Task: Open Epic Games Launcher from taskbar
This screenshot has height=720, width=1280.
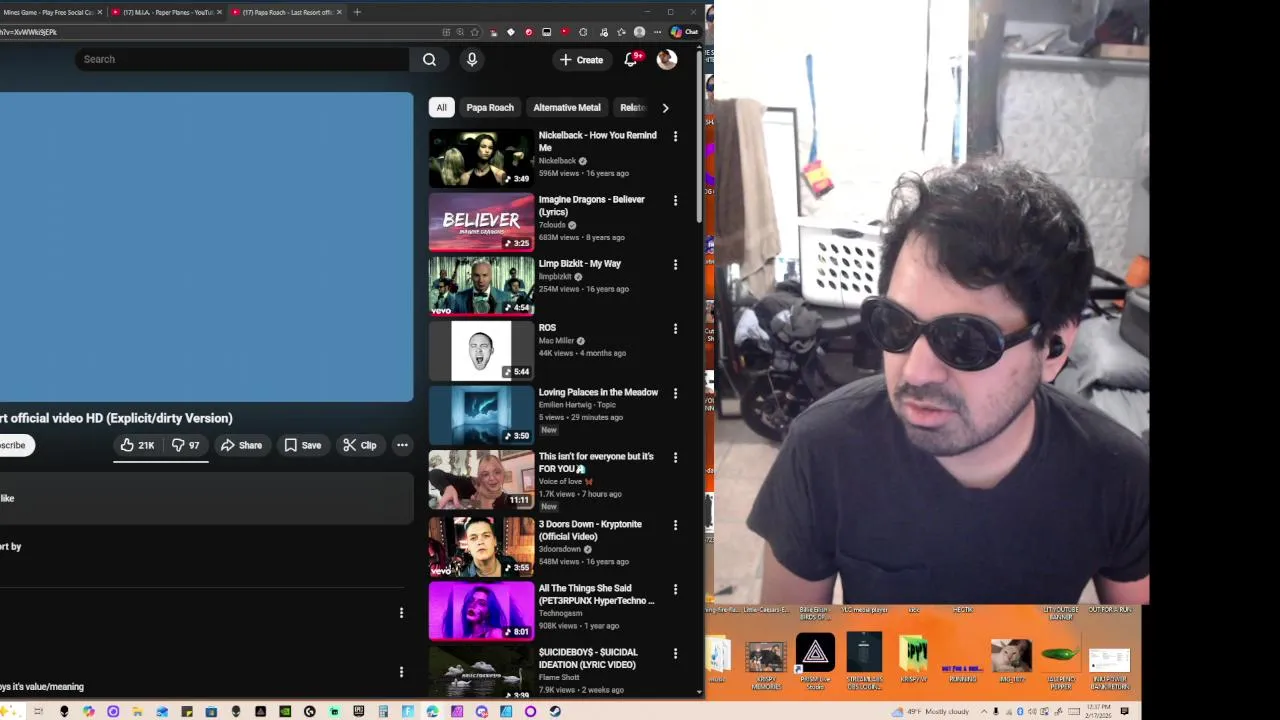Action: (358, 711)
